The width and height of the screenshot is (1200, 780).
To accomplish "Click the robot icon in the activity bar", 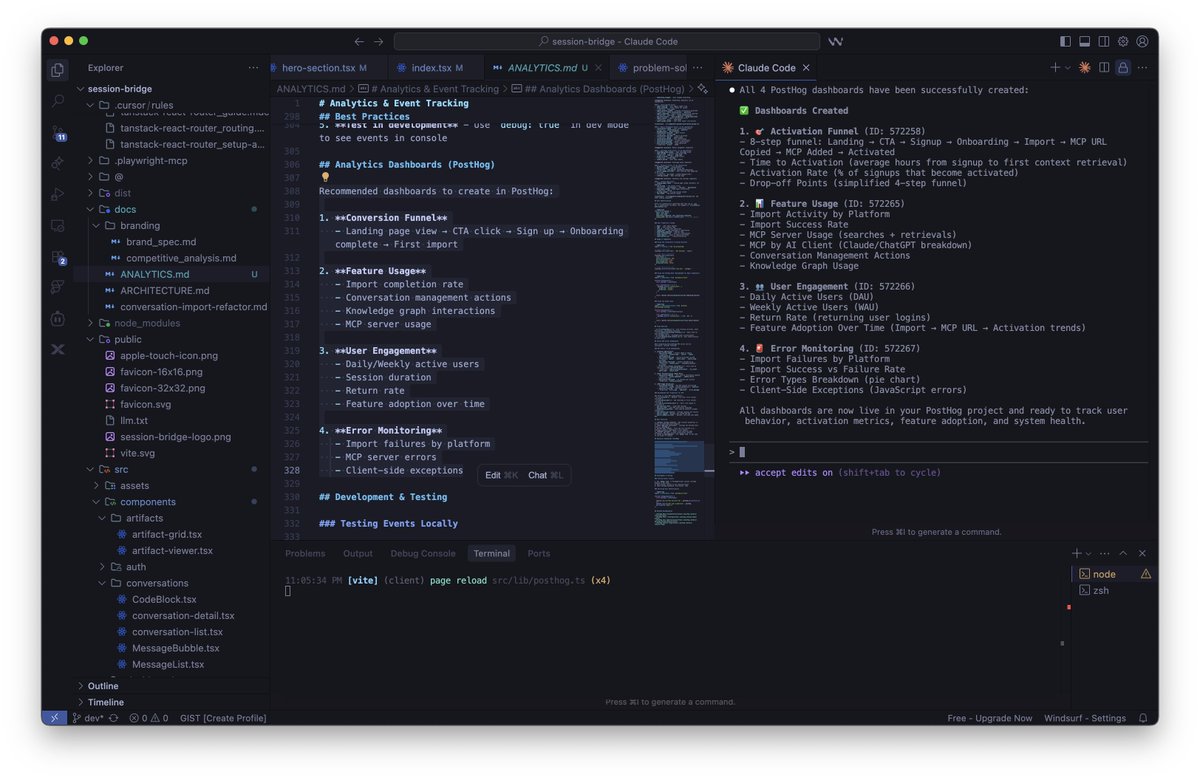I will pyautogui.click(x=58, y=318).
